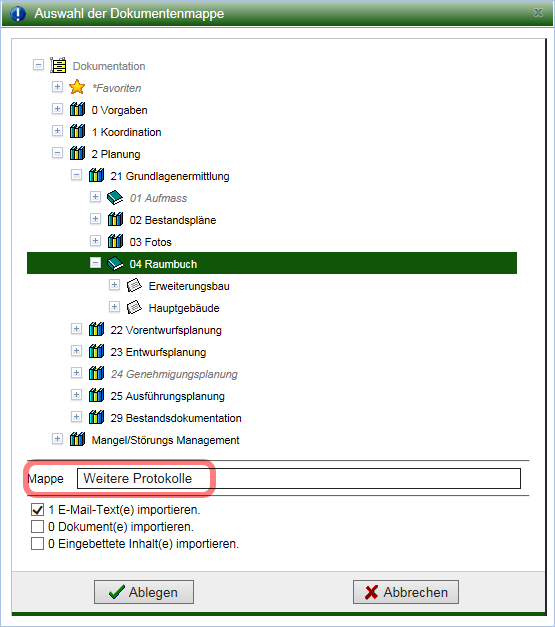Cancel using the Abbrechen button
555x627 pixels.
tap(406, 592)
